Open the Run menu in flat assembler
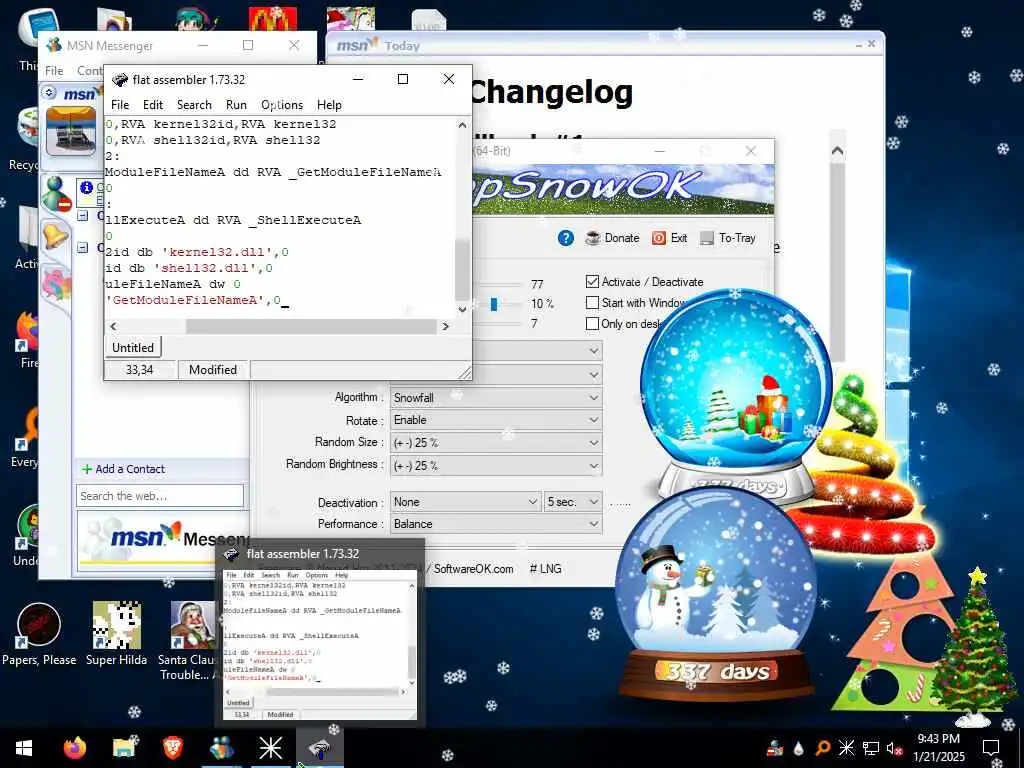 (x=236, y=104)
